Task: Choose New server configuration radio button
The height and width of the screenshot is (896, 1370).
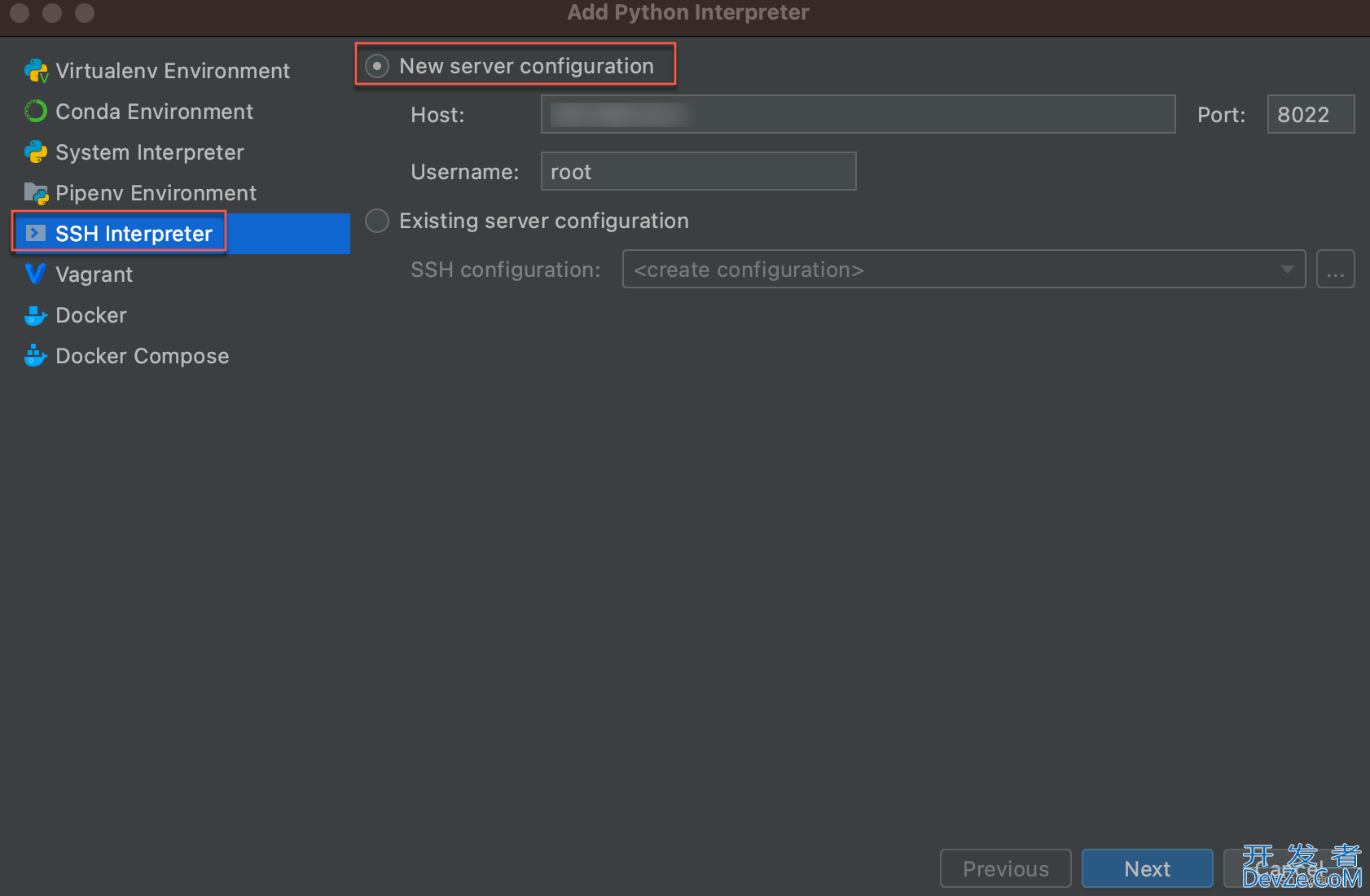Action: [377, 66]
